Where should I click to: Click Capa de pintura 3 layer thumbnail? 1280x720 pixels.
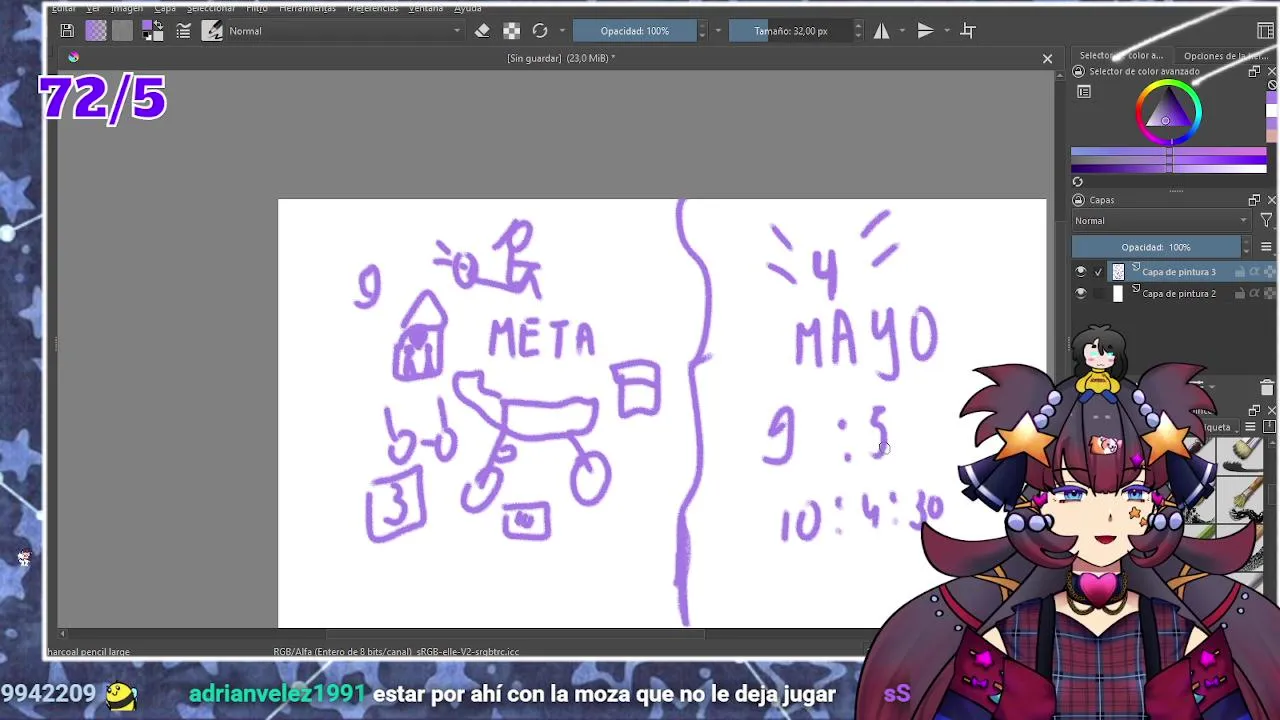point(1118,272)
